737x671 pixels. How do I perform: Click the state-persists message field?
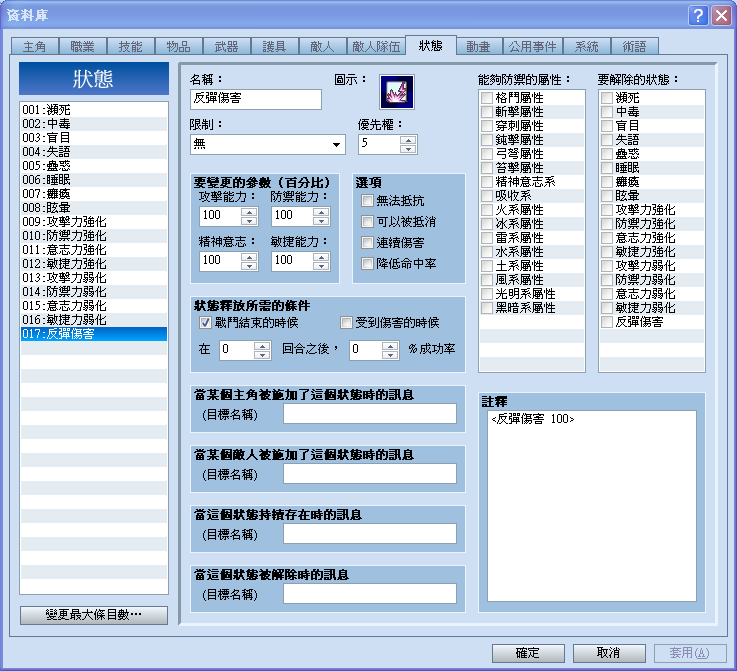[x=370, y=534]
